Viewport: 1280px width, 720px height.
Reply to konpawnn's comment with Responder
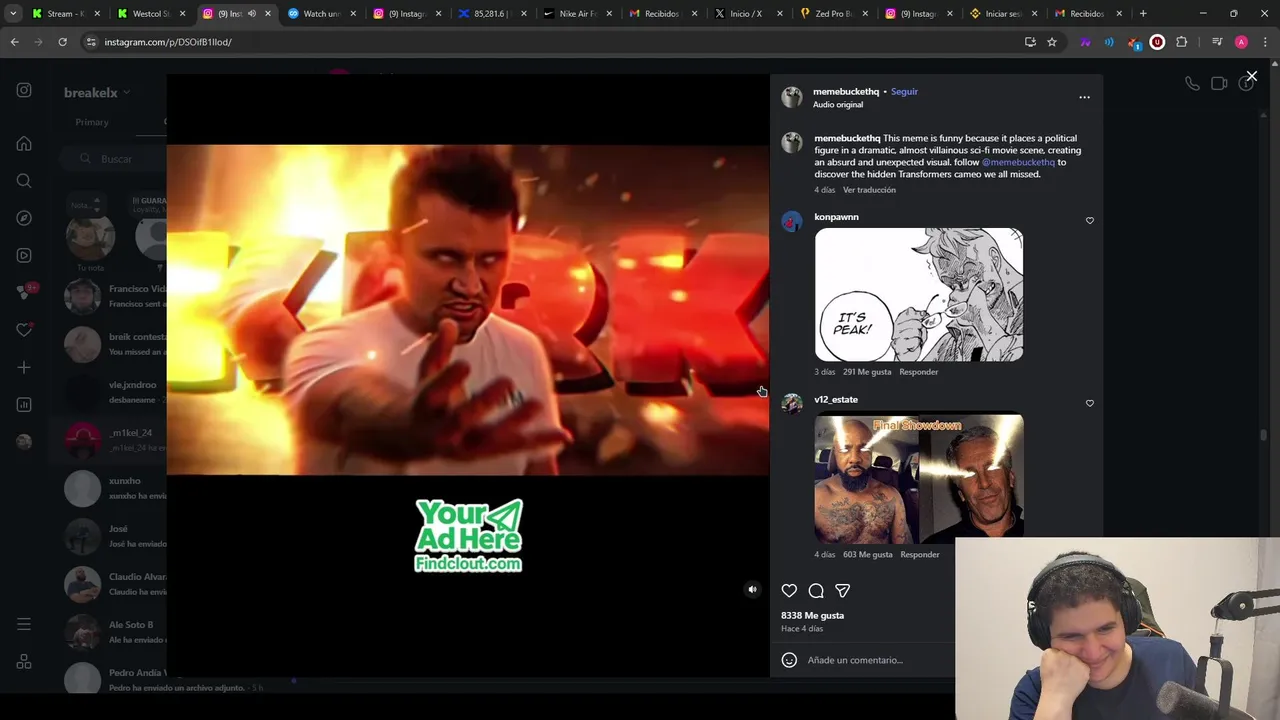click(x=918, y=372)
